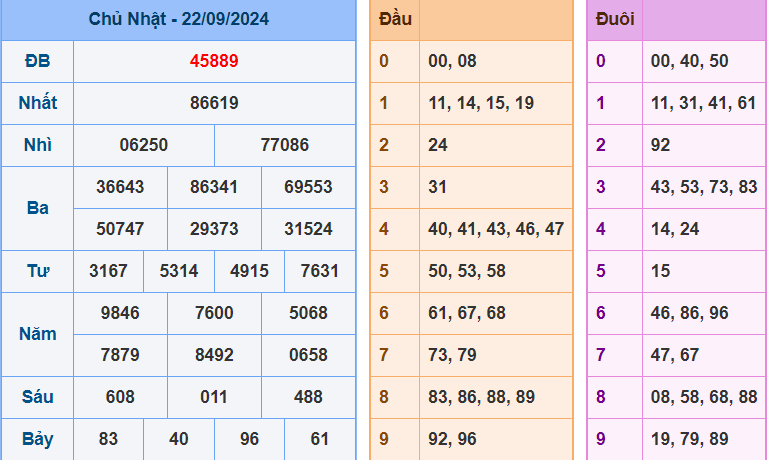
Task: Select the Đuôi entry "46, 86, 96"
Action: 689,313
